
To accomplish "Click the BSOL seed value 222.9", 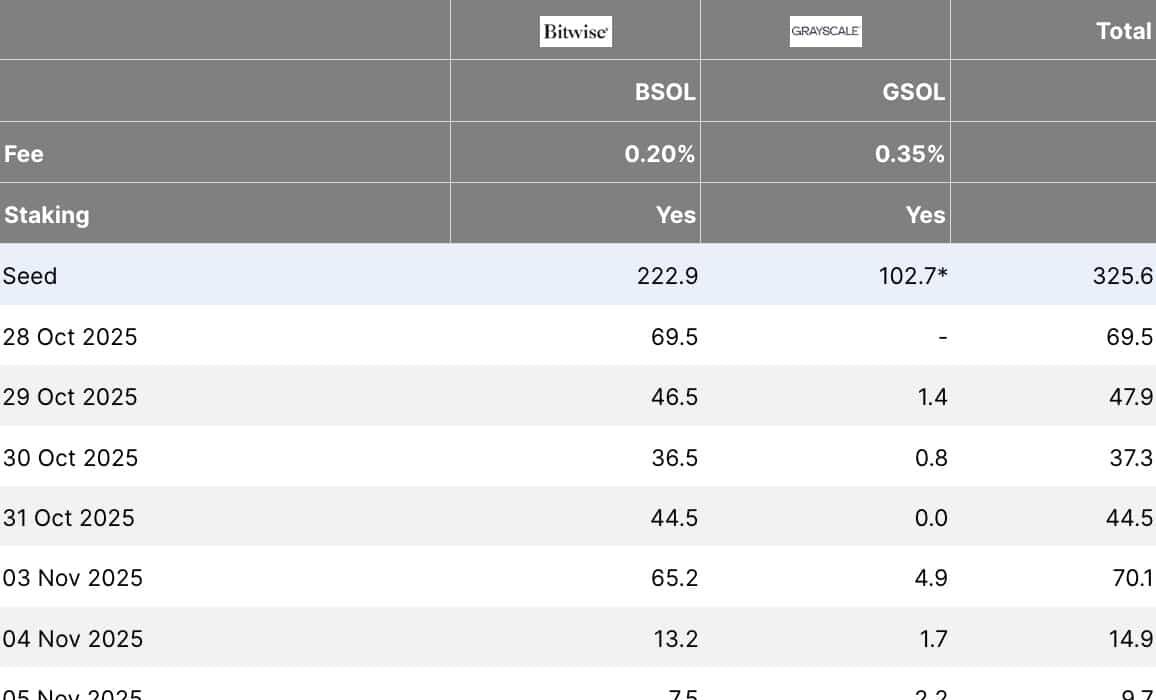I will (667, 276).
